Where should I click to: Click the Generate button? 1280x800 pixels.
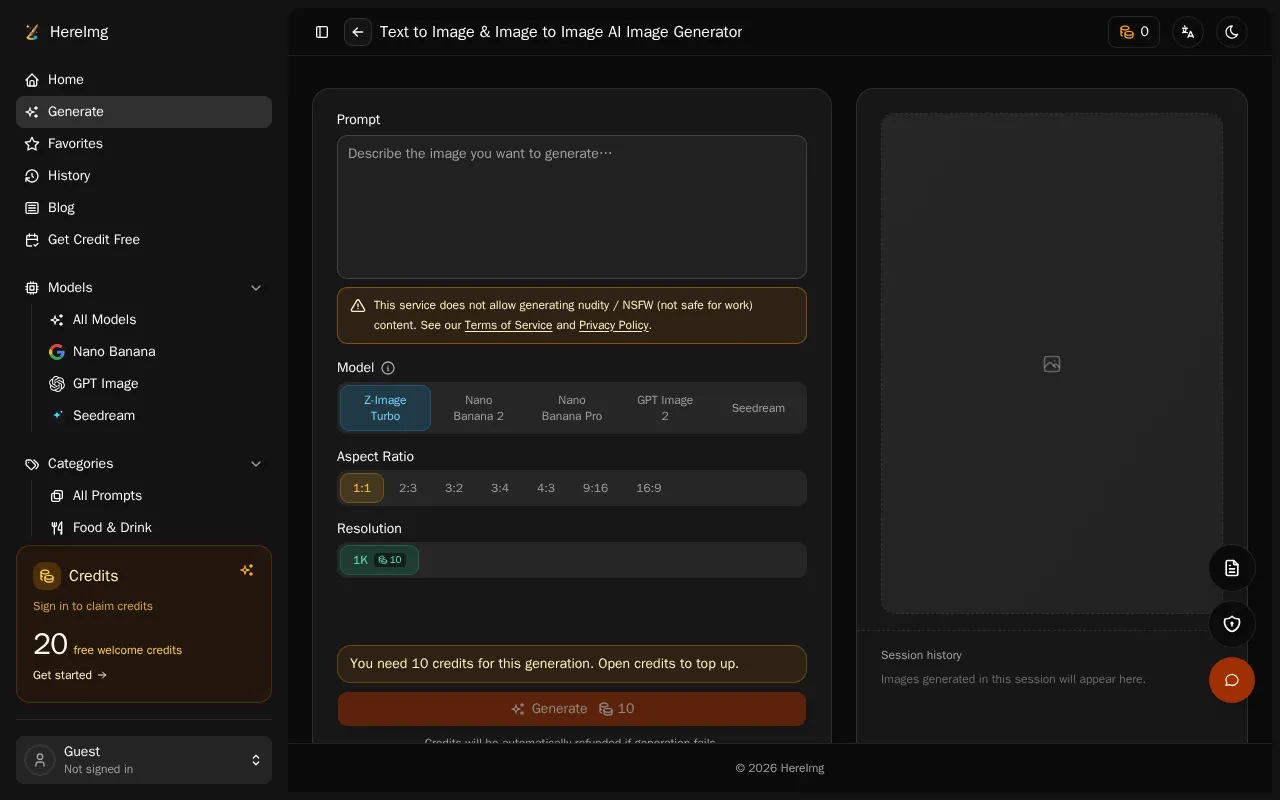tap(572, 709)
